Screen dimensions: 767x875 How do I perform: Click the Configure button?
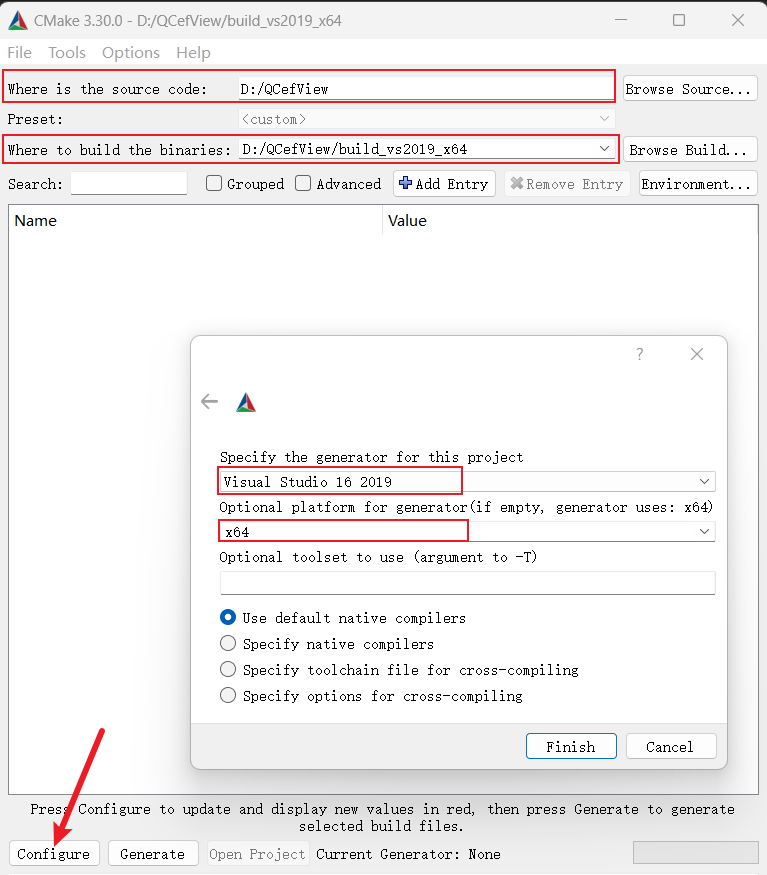point(54,853)
